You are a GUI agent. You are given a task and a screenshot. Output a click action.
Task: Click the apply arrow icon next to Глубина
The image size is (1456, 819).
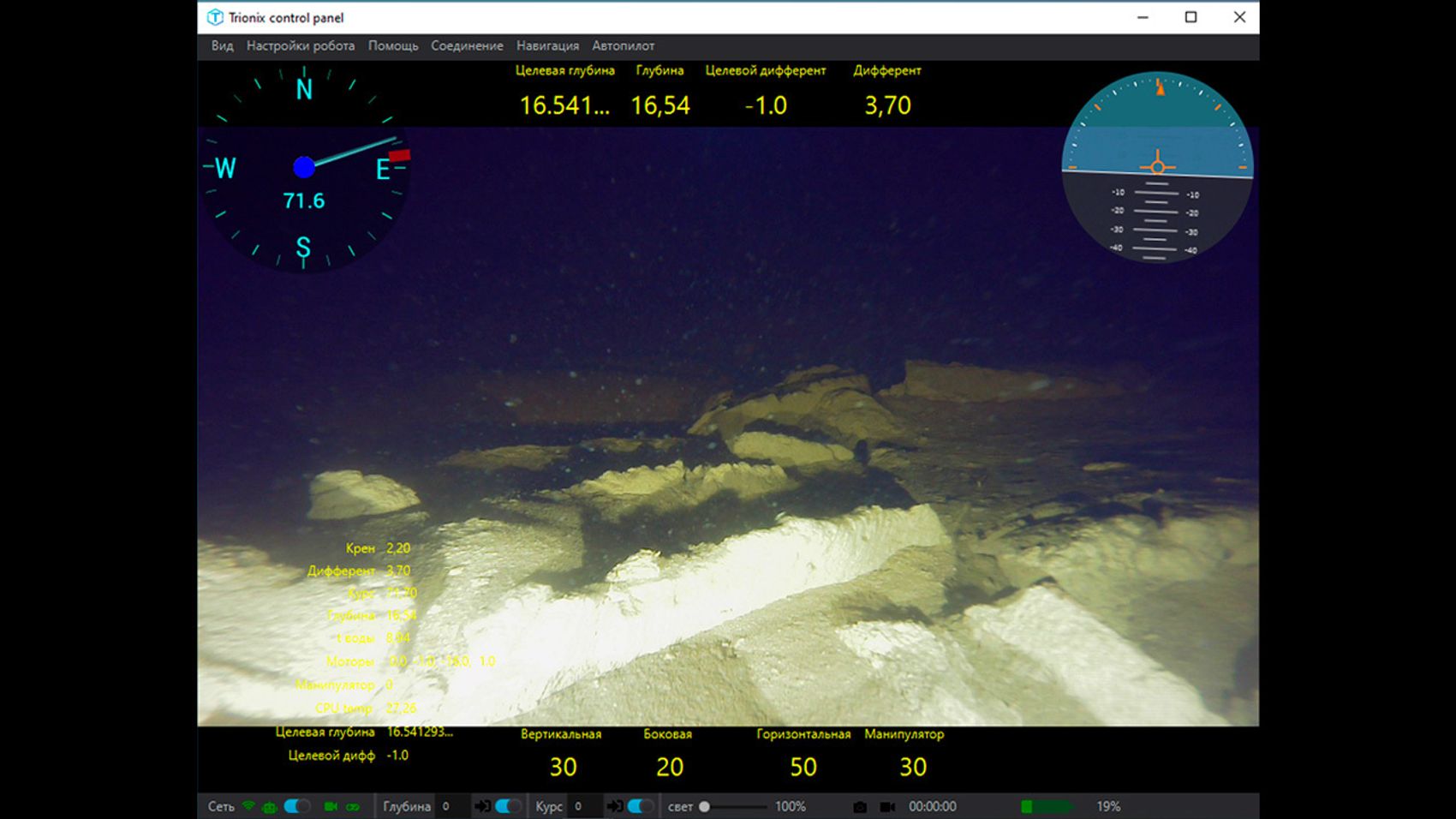point(483,806)
